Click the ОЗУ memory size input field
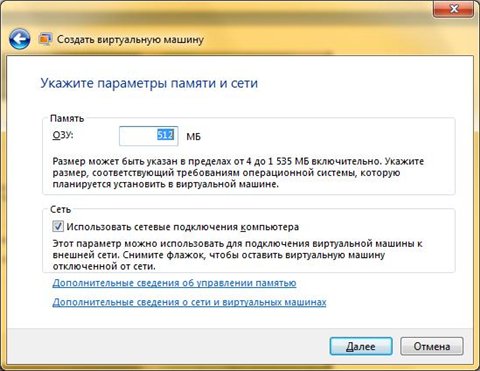This screenshot has height=371, width=480. point(149,136)
